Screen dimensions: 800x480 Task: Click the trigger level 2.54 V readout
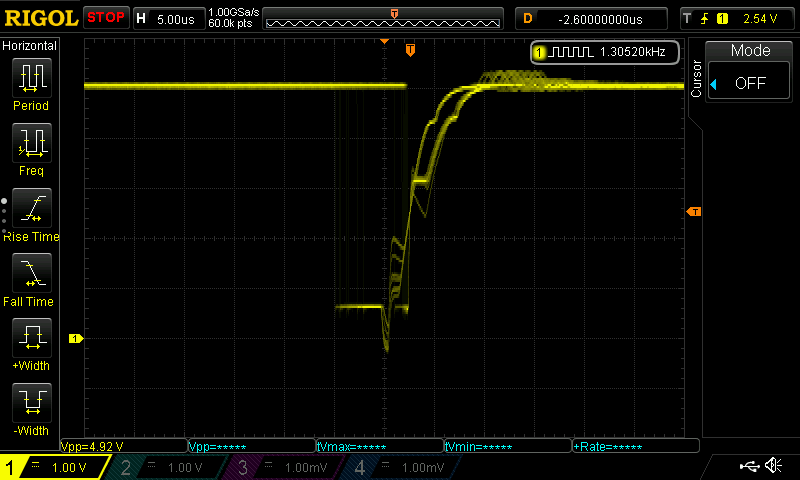click(x=760, y=19)
